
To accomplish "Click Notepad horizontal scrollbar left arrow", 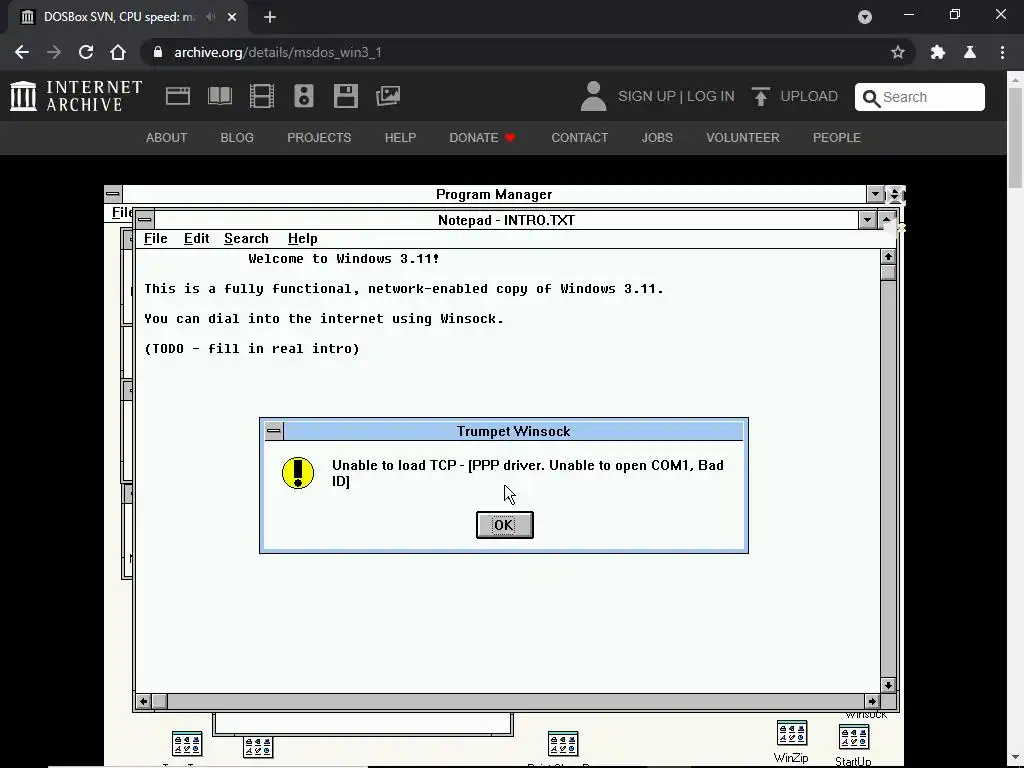I will 144,701.
